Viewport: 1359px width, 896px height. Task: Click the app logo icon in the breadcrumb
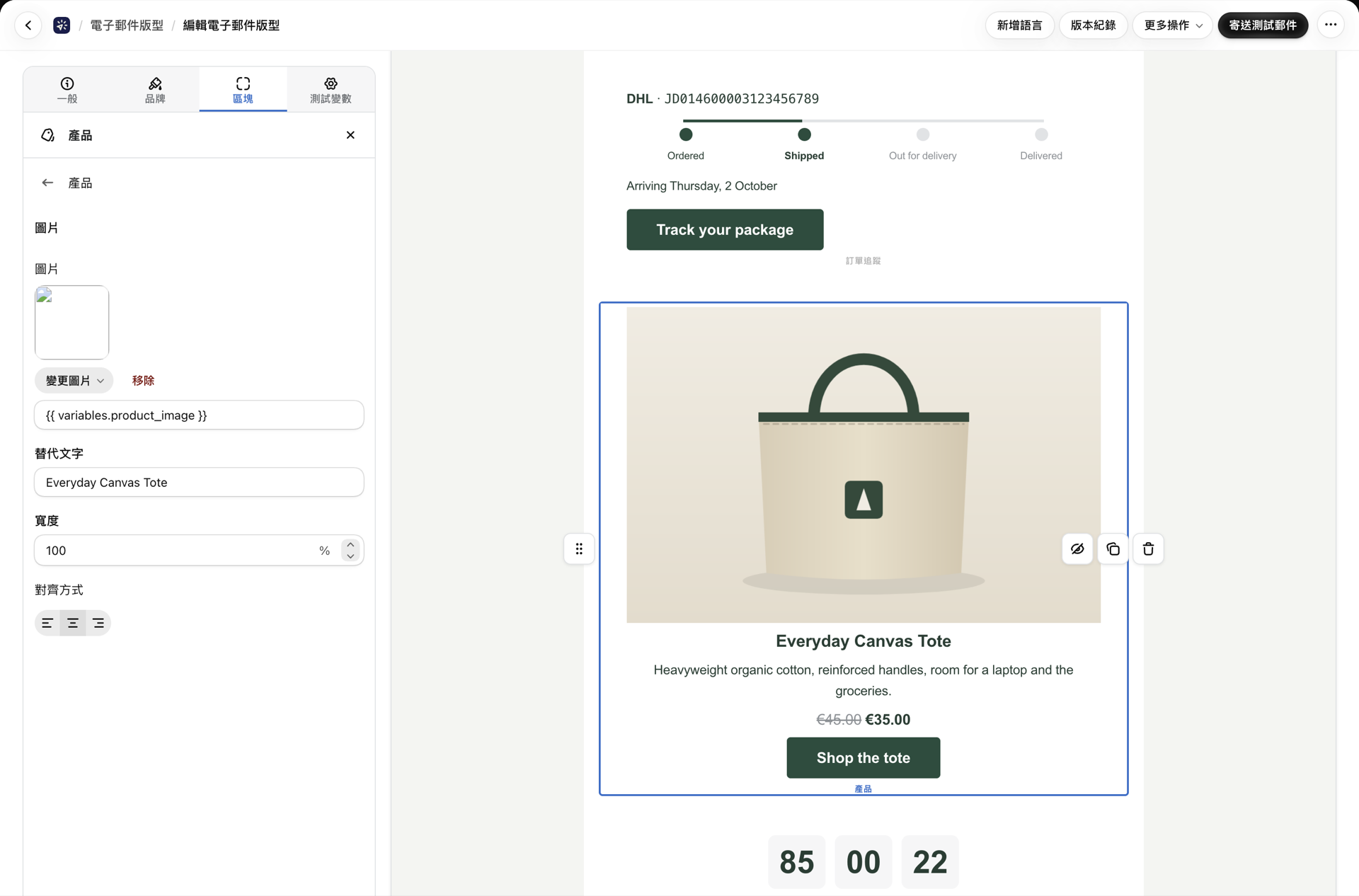pos(62,25)
